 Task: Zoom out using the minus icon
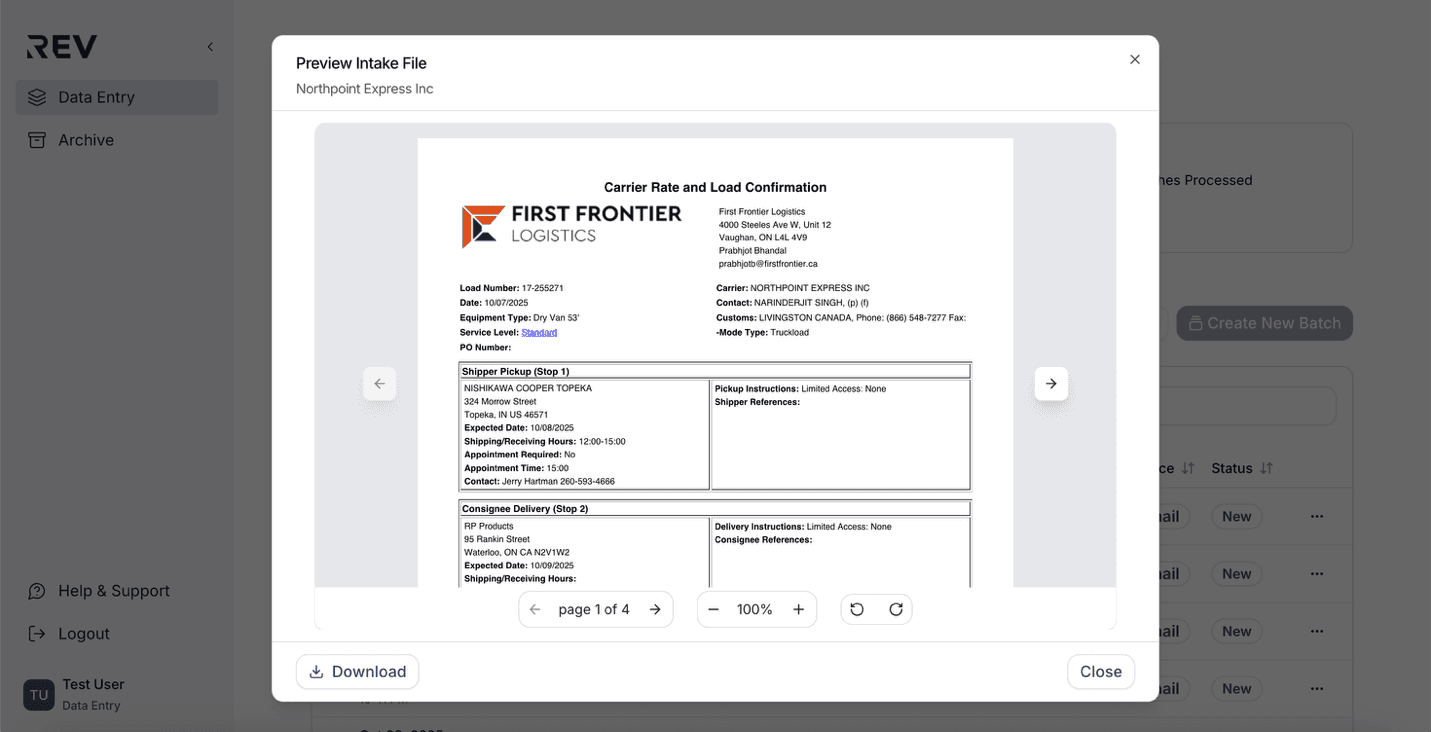pos(714,608)
